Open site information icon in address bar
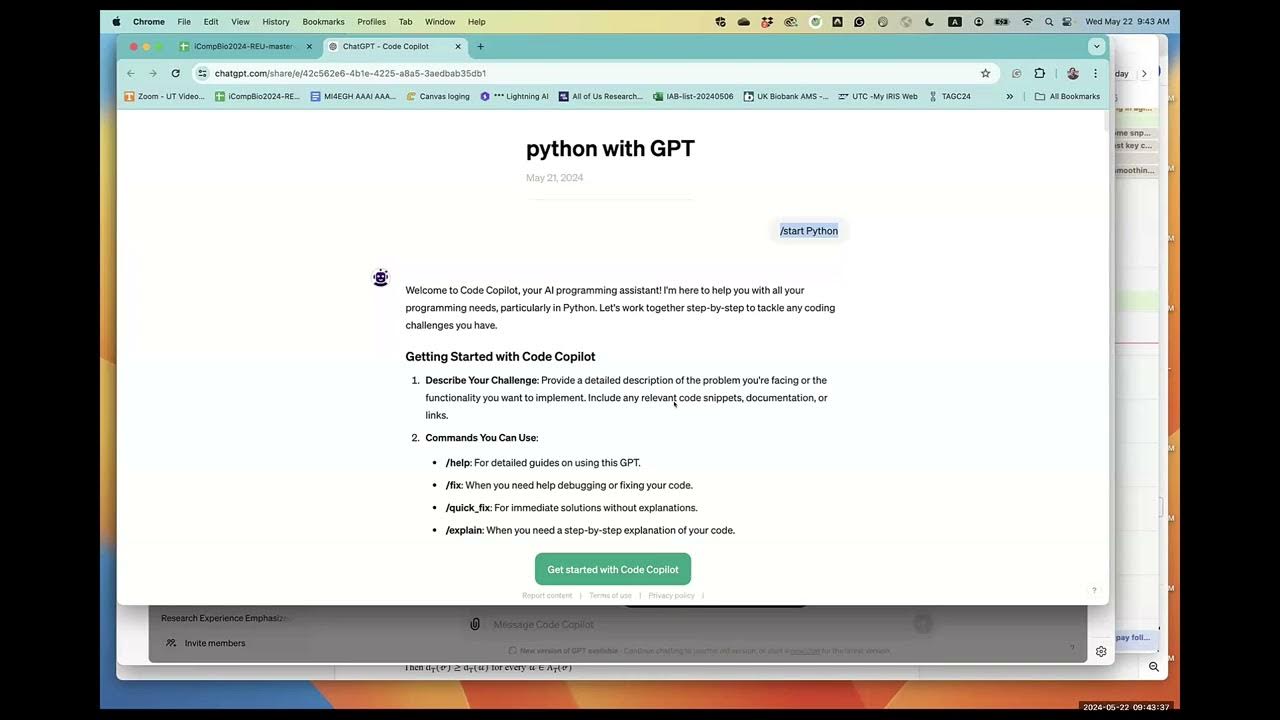The image size is (1280, 720). point(203,73)
